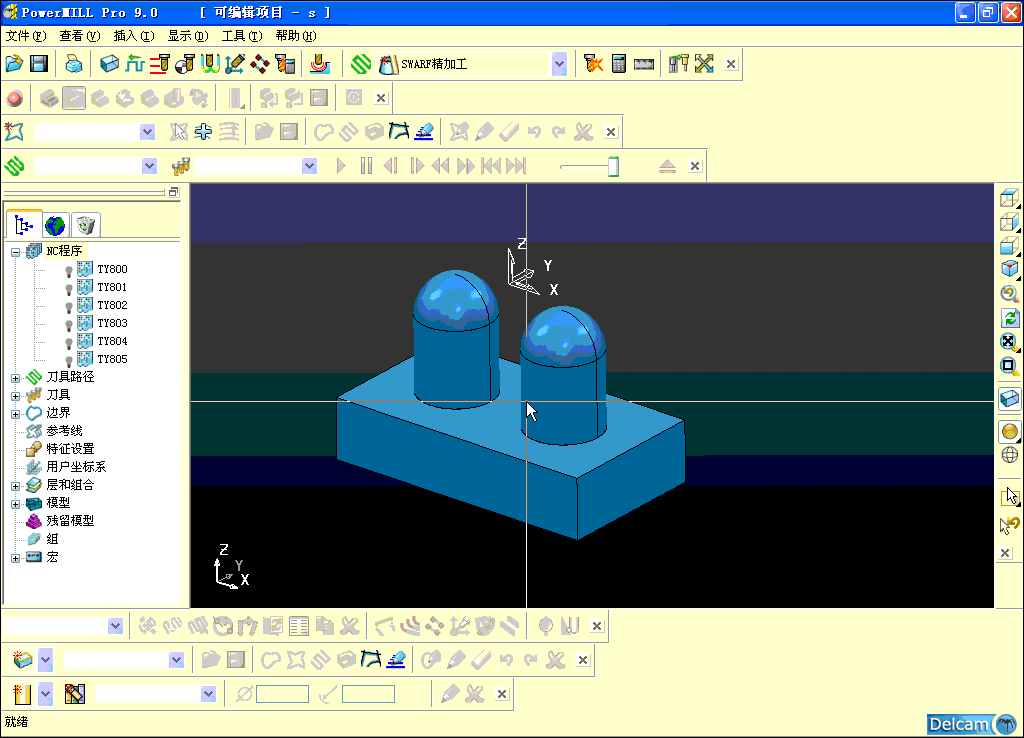
Task: Switch to the globe browser tab
Action: 55,225
